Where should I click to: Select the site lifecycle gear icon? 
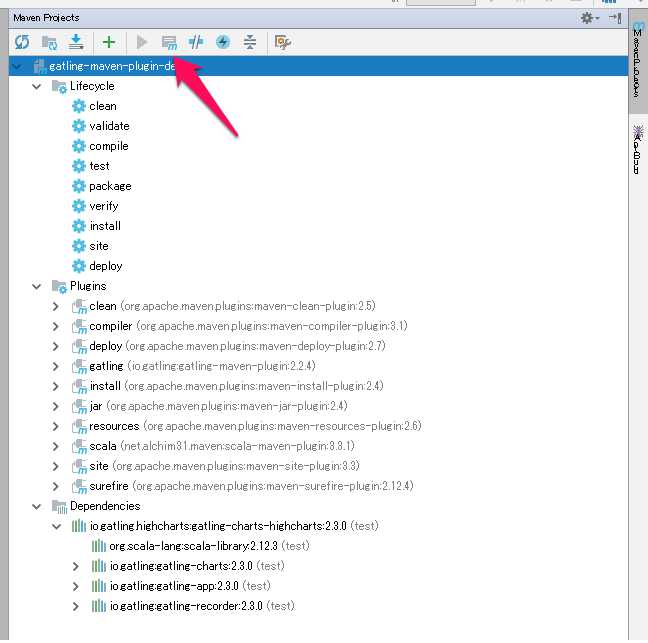tap(79, 246)
